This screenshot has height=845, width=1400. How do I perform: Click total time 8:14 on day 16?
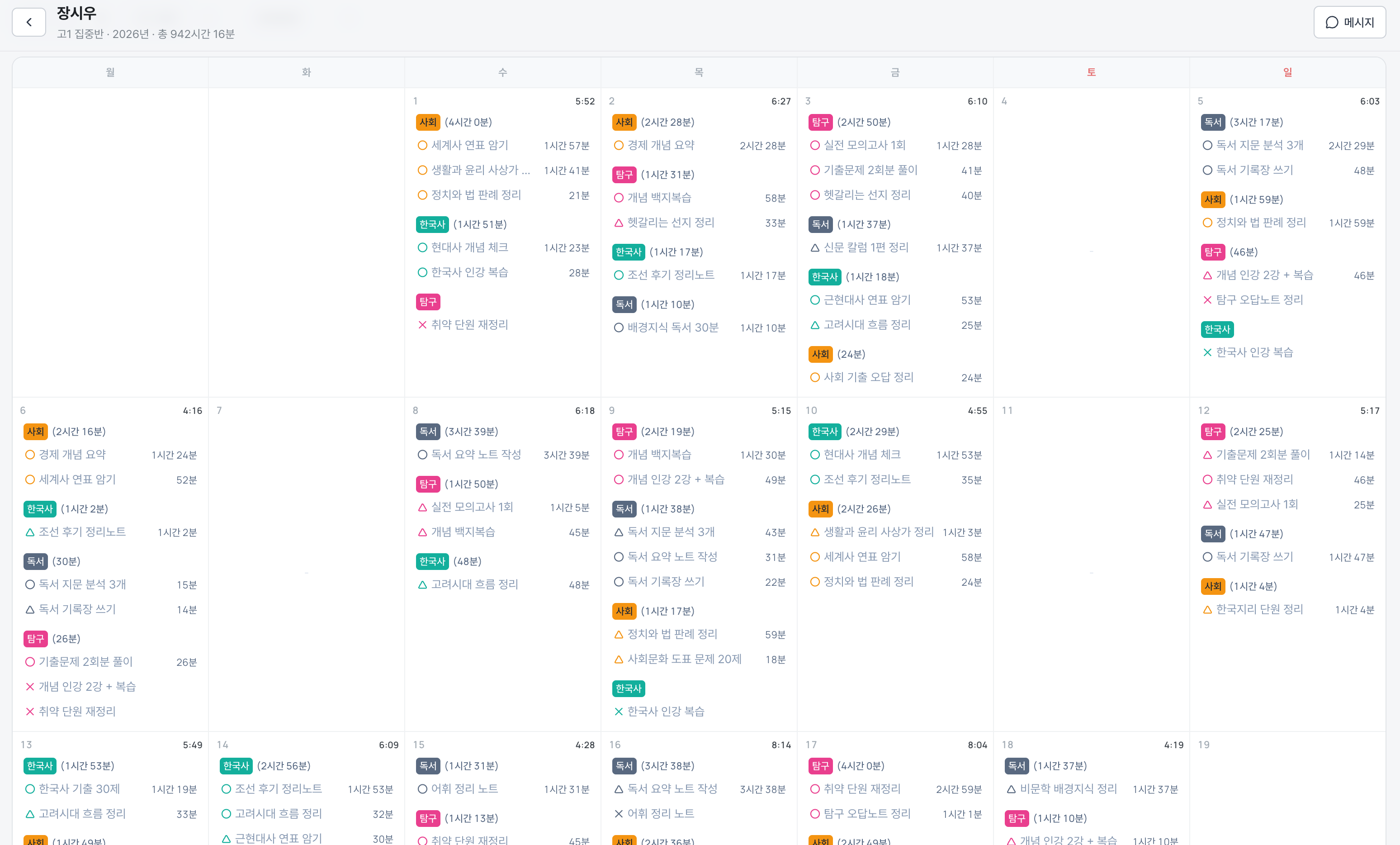780,745
